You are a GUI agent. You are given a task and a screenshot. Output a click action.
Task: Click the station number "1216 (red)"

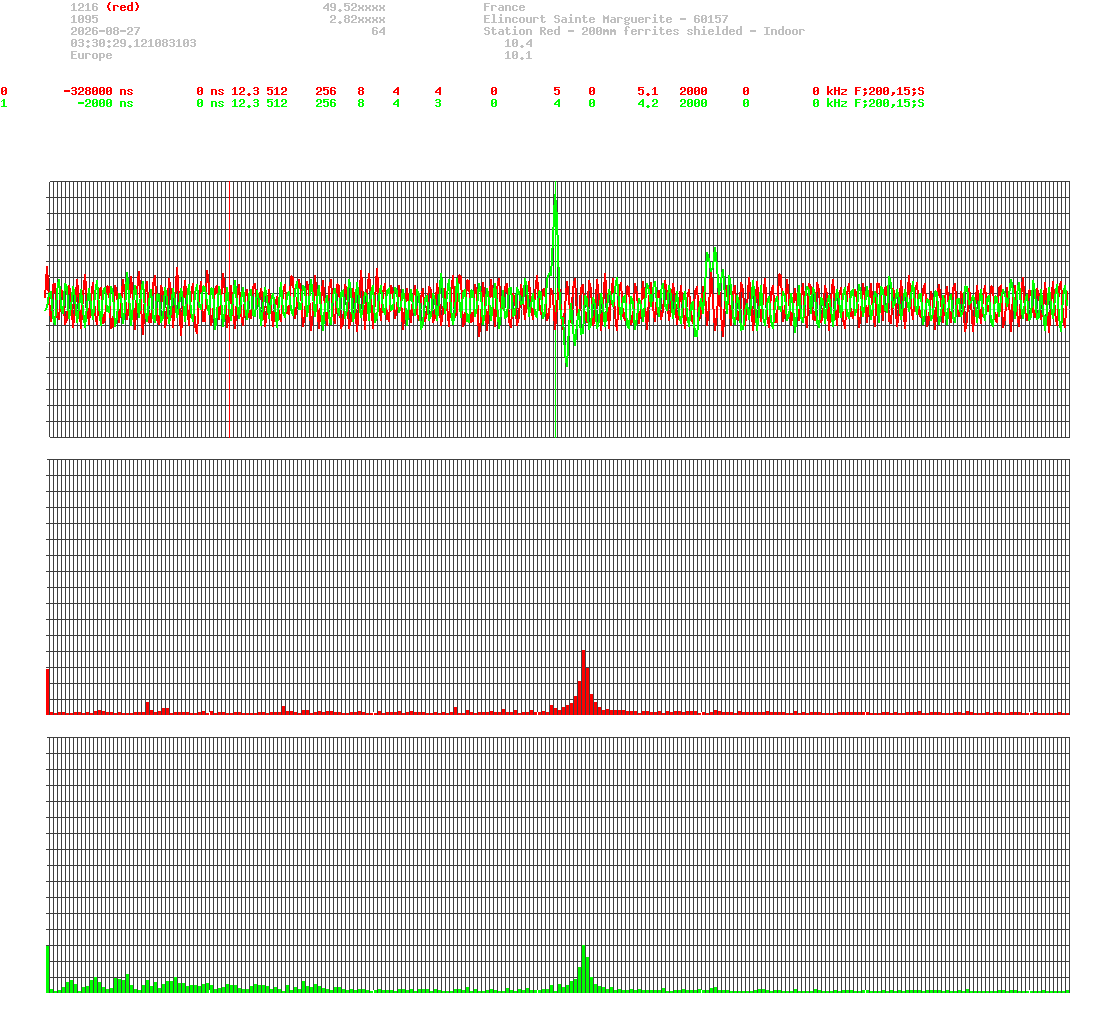[x=105, y=7]
